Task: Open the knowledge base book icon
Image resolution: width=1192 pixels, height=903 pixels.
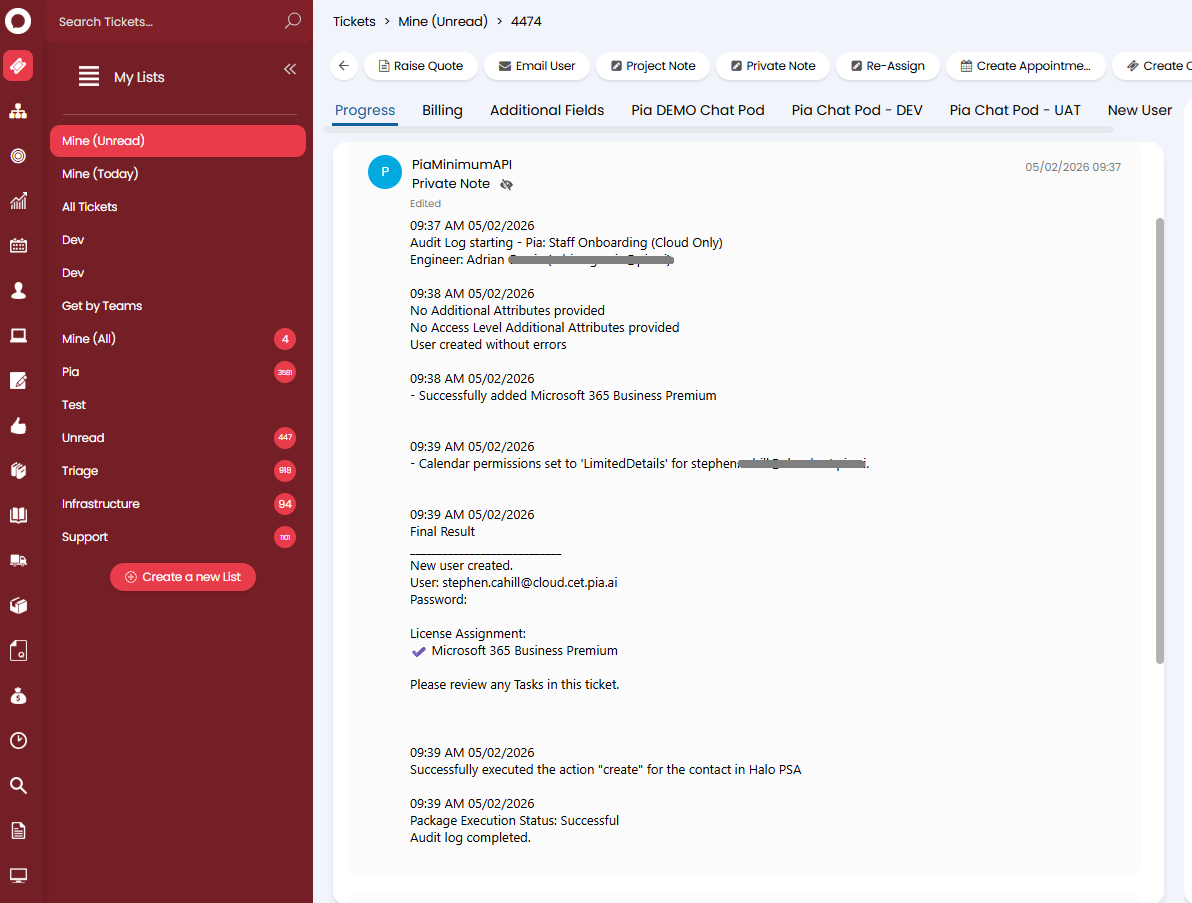Action: pos(18,516)
